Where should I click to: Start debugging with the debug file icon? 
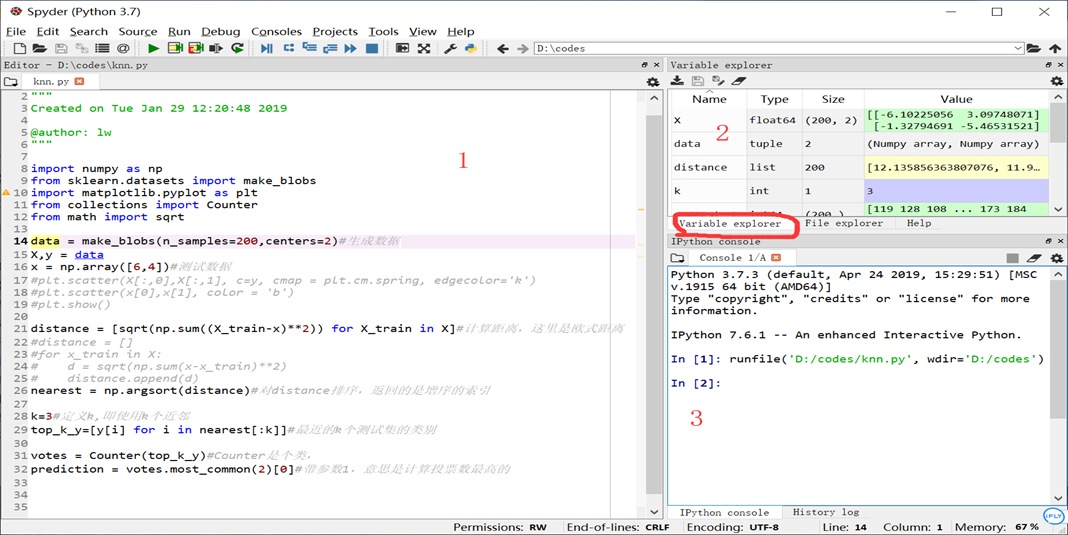click(267, 48)
